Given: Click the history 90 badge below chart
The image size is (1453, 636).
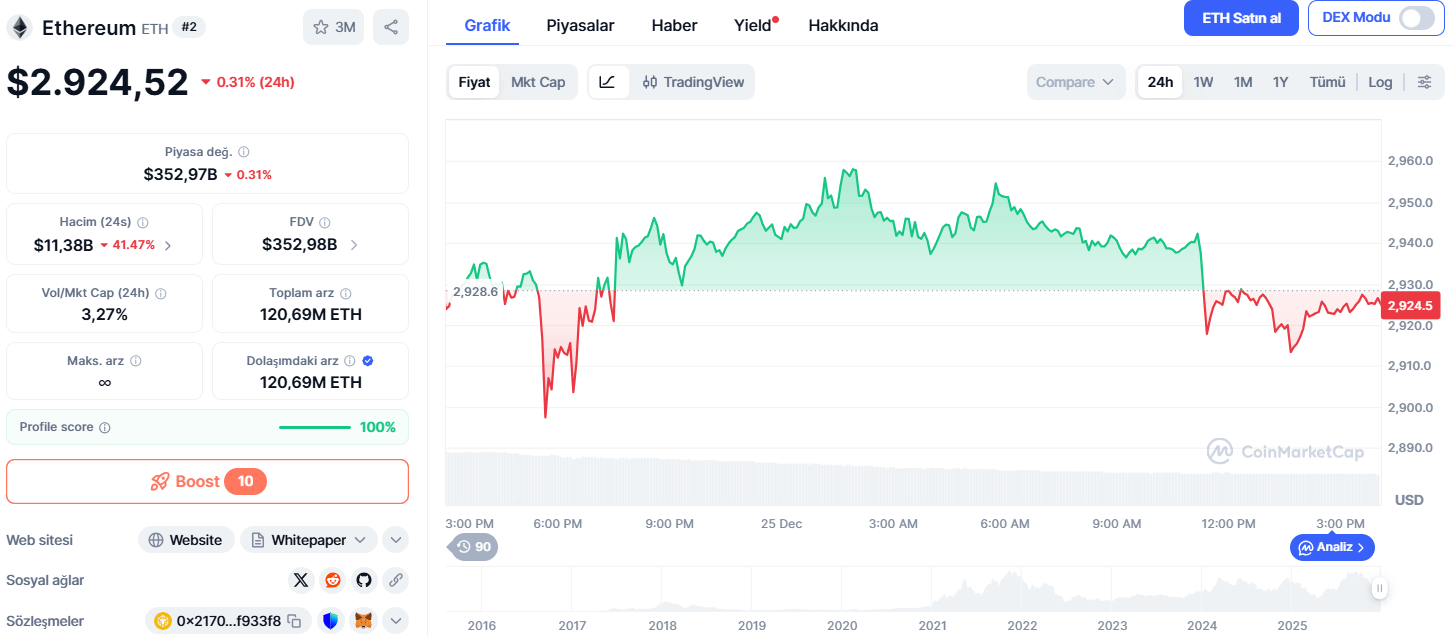Looking at the screenshot, I should coord(474,547).
